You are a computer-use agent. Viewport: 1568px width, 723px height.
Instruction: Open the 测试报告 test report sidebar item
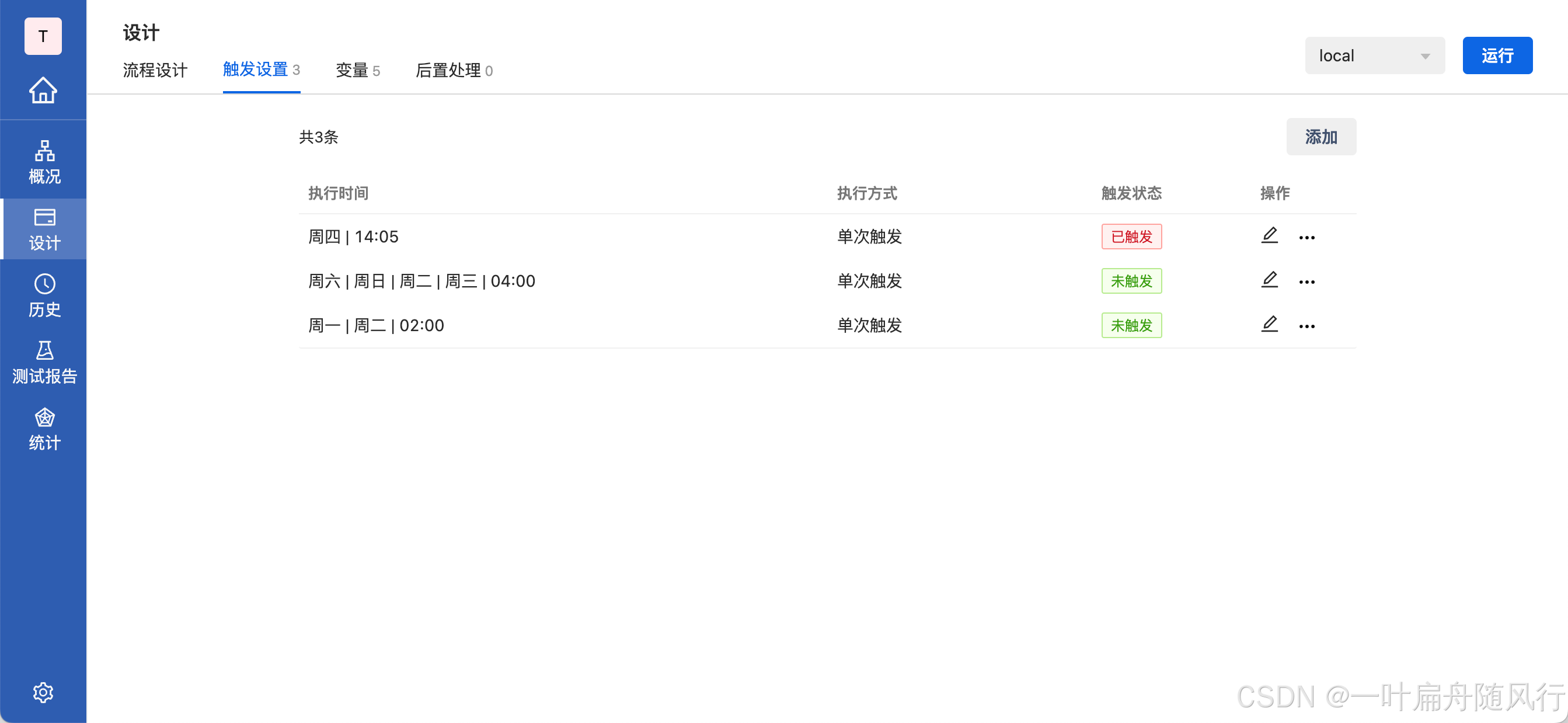click(x=44, y=363)
